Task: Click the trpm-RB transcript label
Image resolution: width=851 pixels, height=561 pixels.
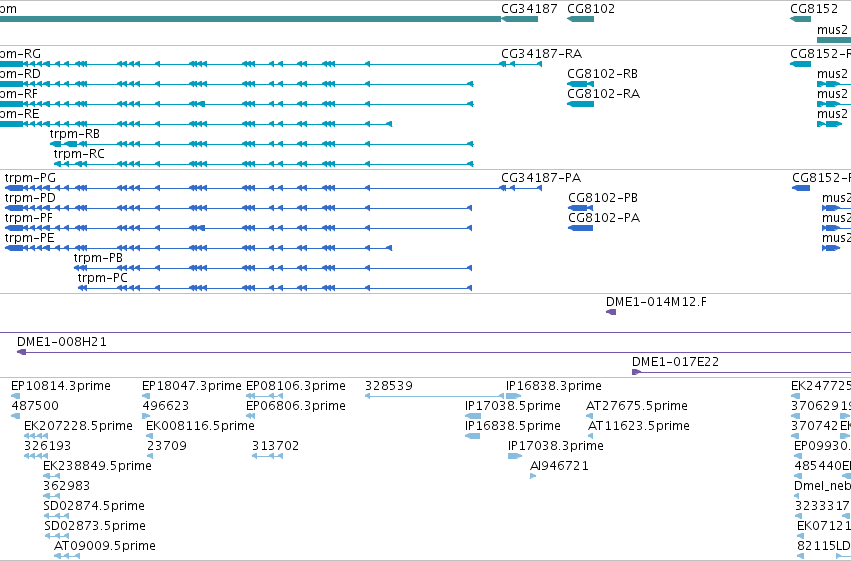Action: coord(75,134)
